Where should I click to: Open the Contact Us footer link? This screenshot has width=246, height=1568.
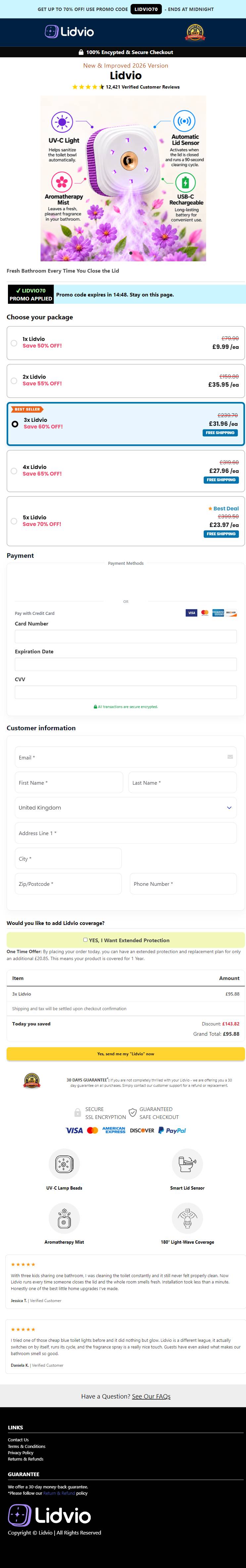tap(18, 1440)
